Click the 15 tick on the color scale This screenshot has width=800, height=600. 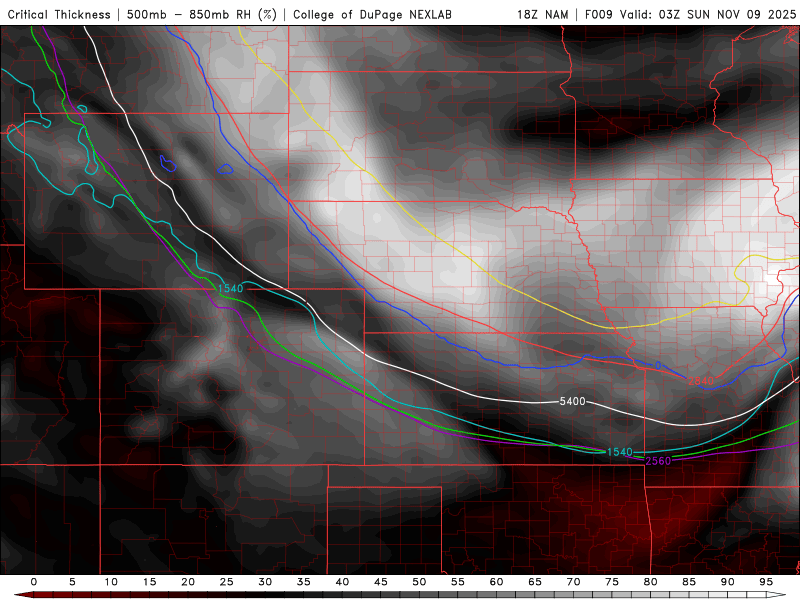149,582
